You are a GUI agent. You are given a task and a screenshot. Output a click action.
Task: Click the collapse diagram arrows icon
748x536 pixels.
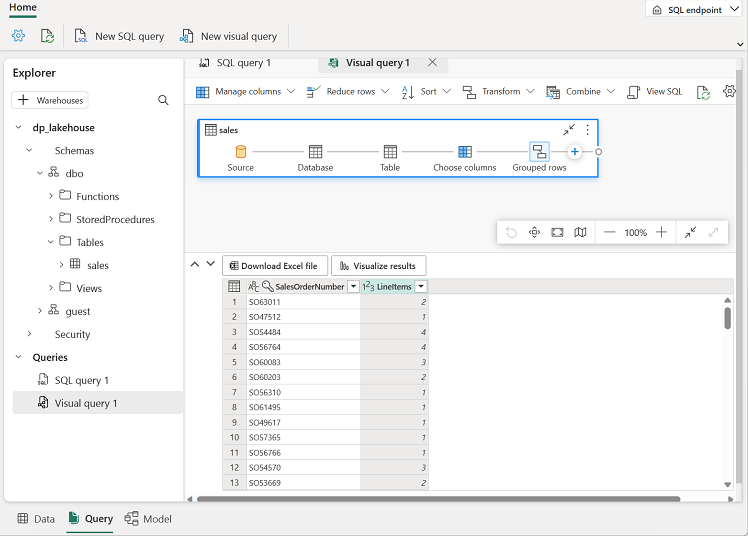[690, 232]
